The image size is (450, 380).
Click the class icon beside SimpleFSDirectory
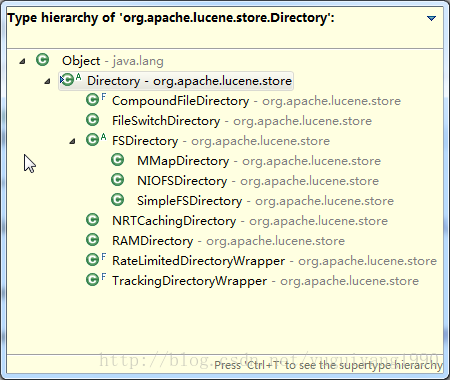117,200
